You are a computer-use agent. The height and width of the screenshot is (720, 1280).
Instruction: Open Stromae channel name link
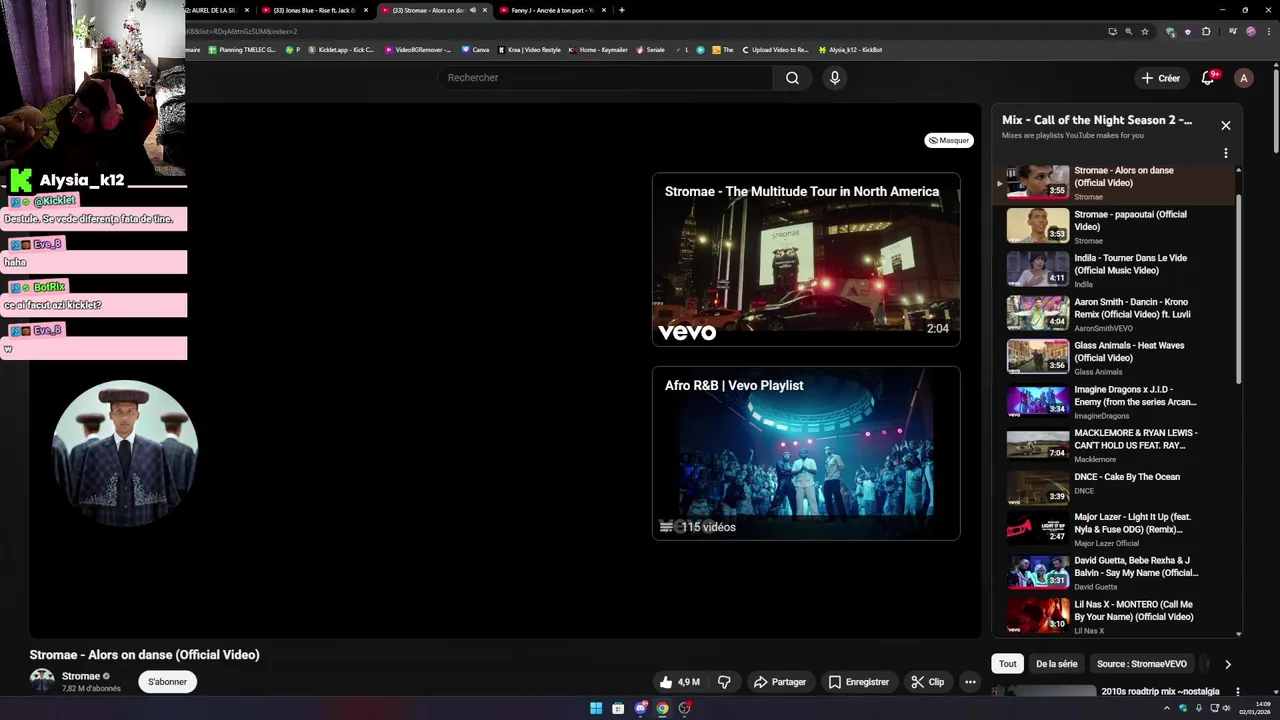tap(81, 676)
